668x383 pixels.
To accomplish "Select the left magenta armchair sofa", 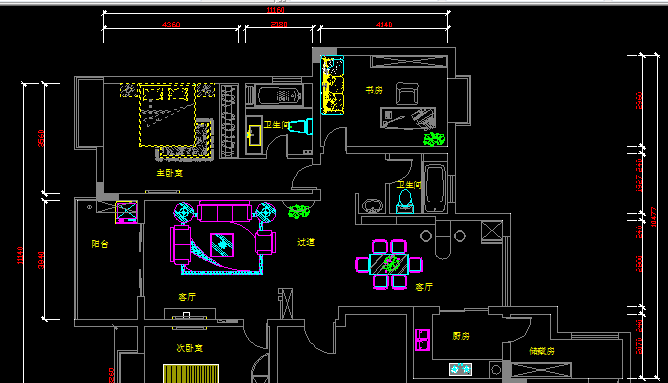I will tap(181, 245).
